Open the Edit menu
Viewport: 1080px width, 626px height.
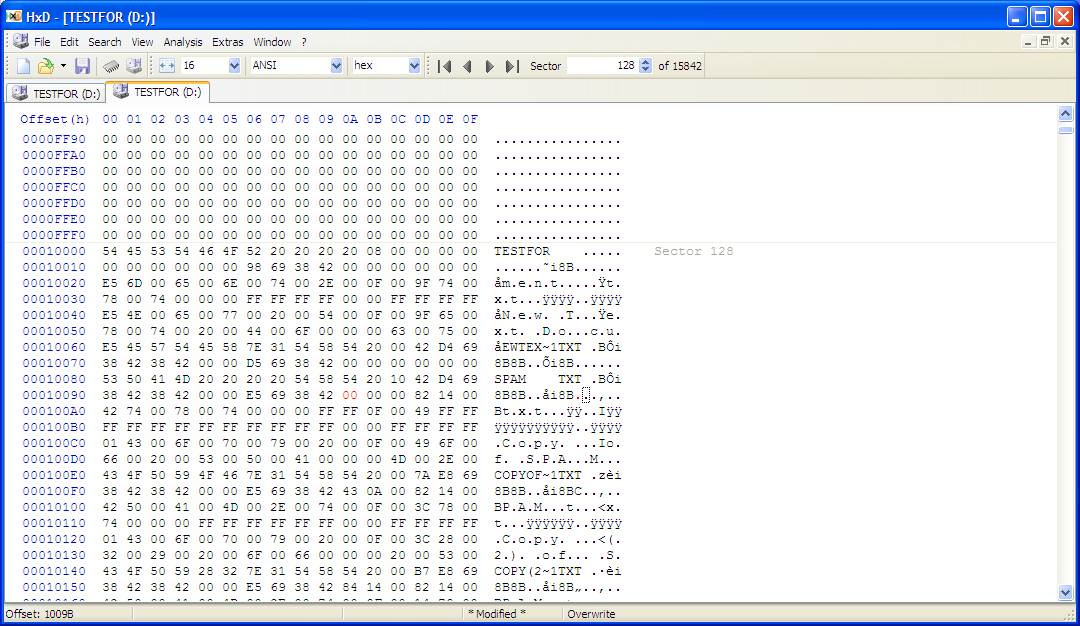click(x=69, y=42)
